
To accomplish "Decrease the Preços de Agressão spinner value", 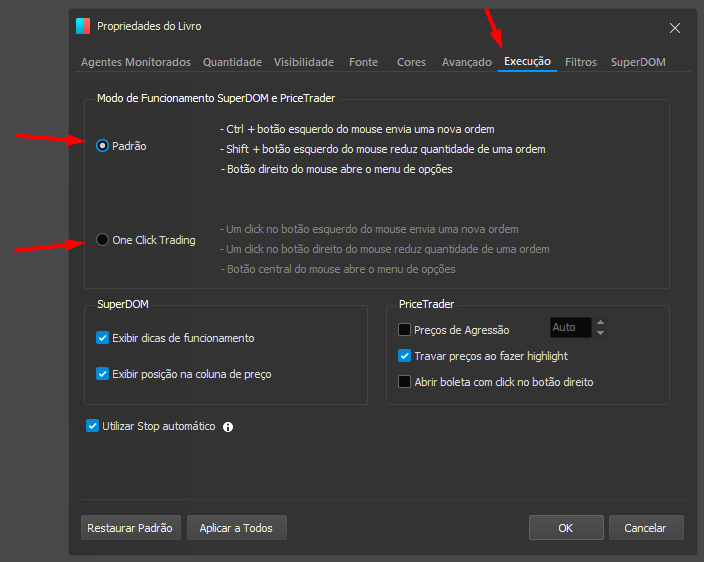I will click(x=600, y=333).
